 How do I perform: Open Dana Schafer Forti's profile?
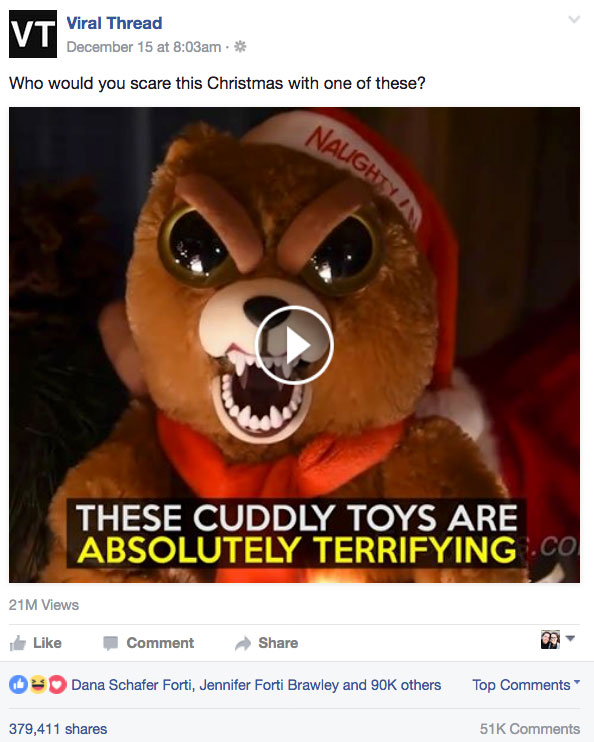coord(133,685)
